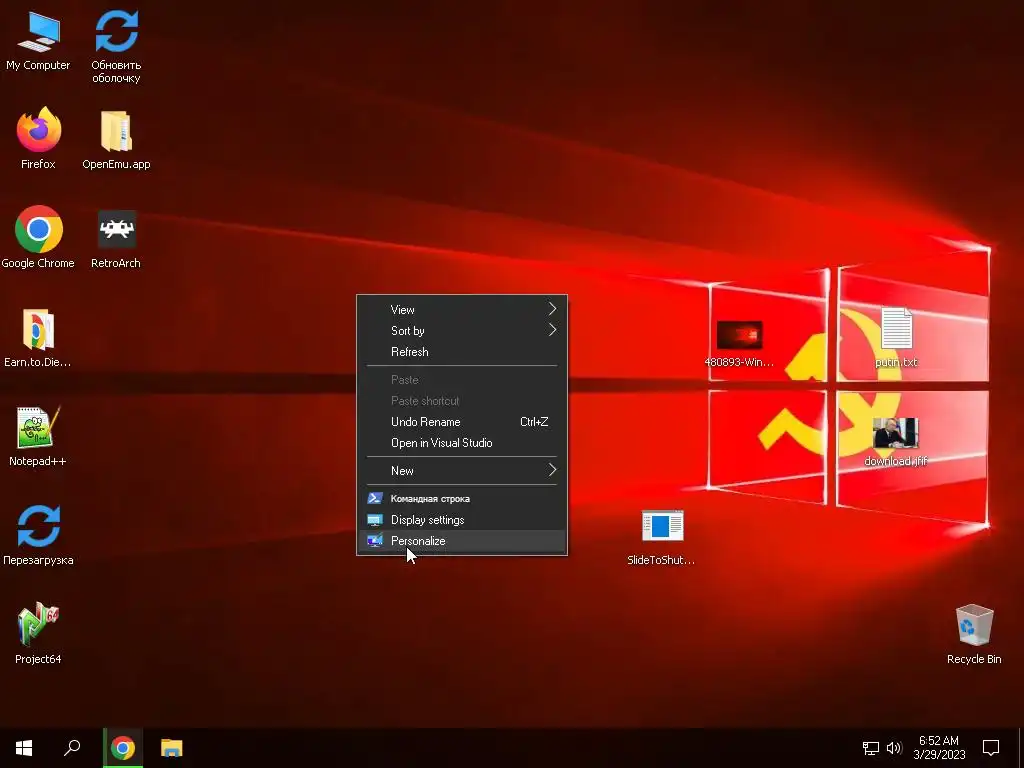
Task: Expand the View submenu
Action: coord(462,310)
